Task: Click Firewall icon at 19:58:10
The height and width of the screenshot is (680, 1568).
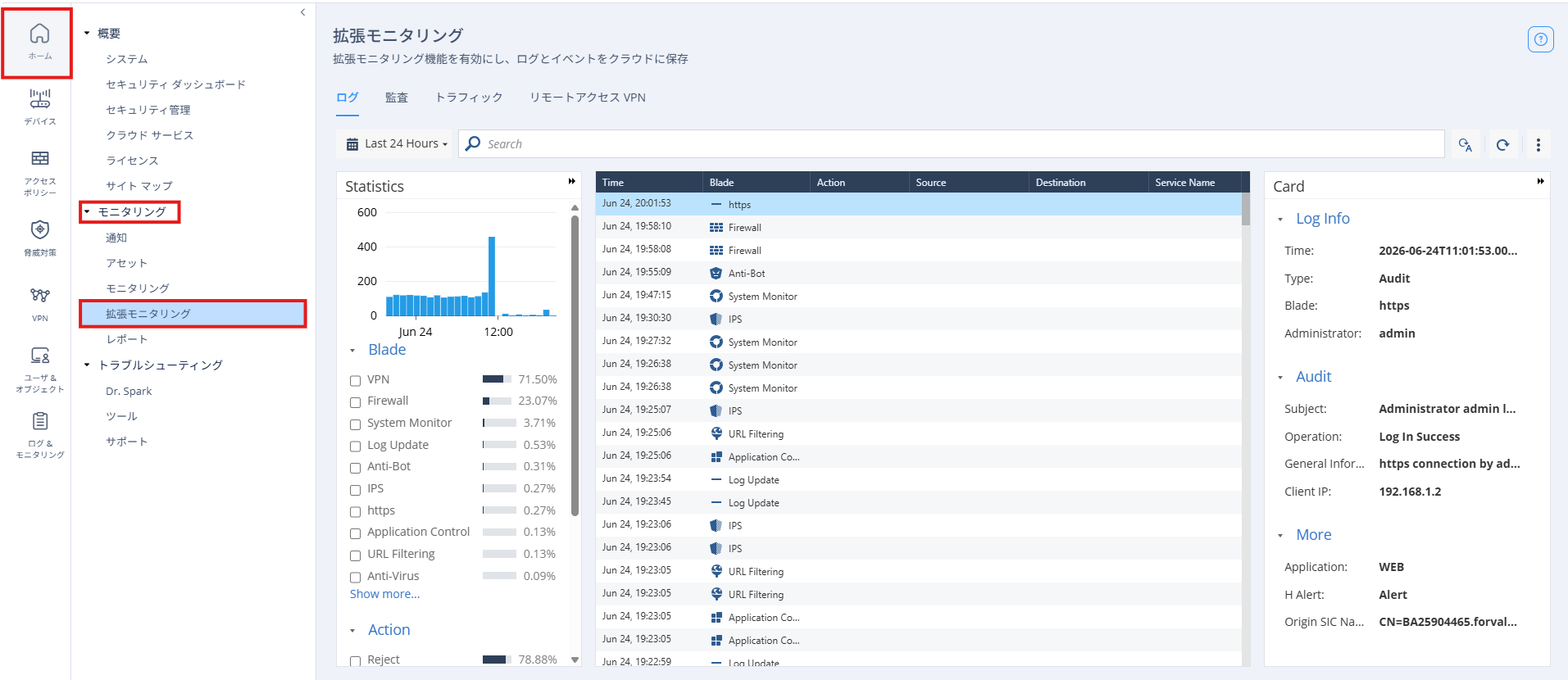Action: pos(716,228)
